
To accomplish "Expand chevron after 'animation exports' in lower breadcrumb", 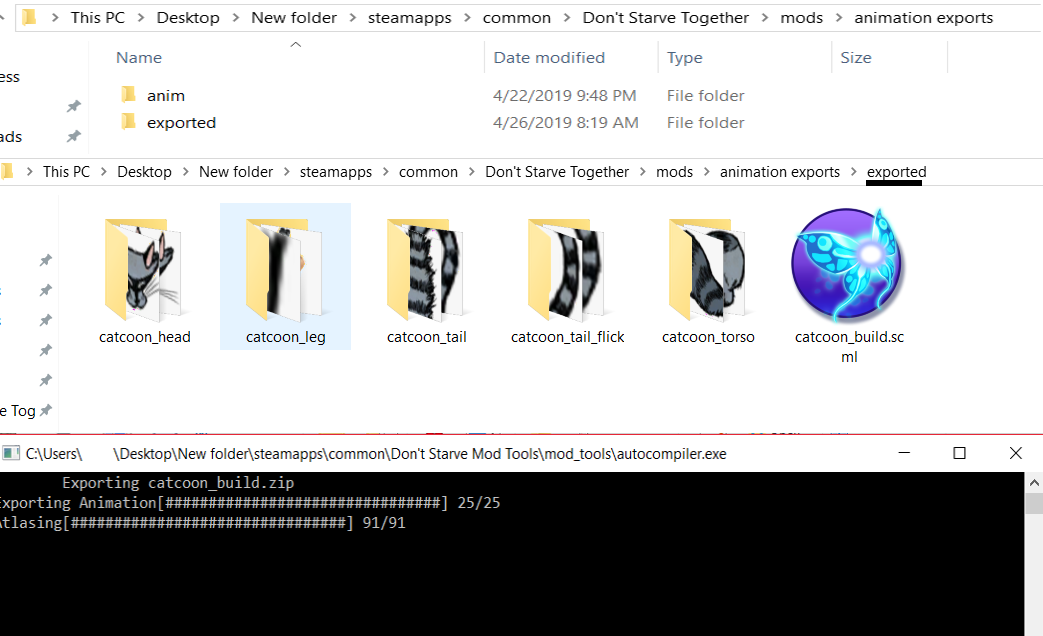I will [x=853, y=172].
